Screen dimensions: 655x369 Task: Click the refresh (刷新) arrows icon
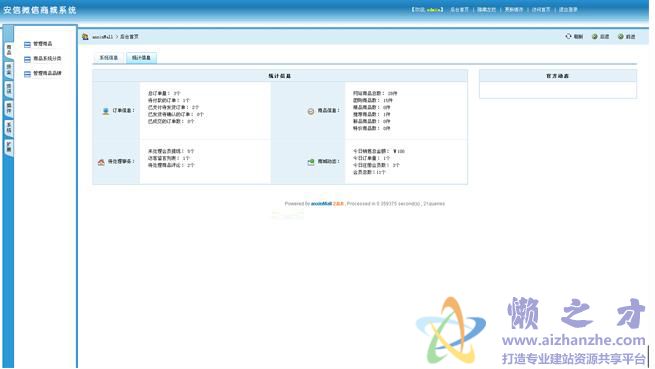pos(568,36)
